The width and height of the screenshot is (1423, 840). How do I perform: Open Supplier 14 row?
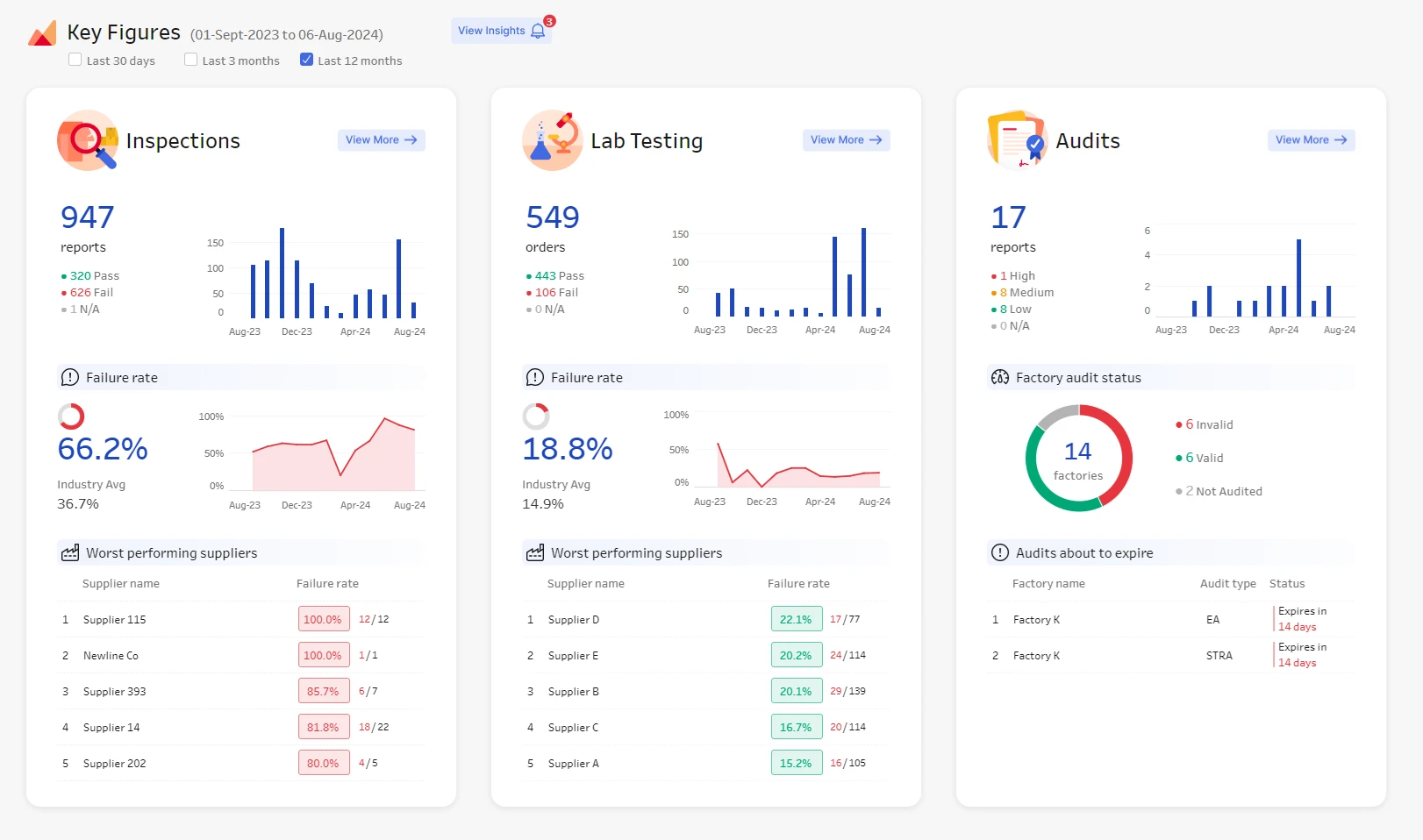pyautogui.click(x=241, y=728)
